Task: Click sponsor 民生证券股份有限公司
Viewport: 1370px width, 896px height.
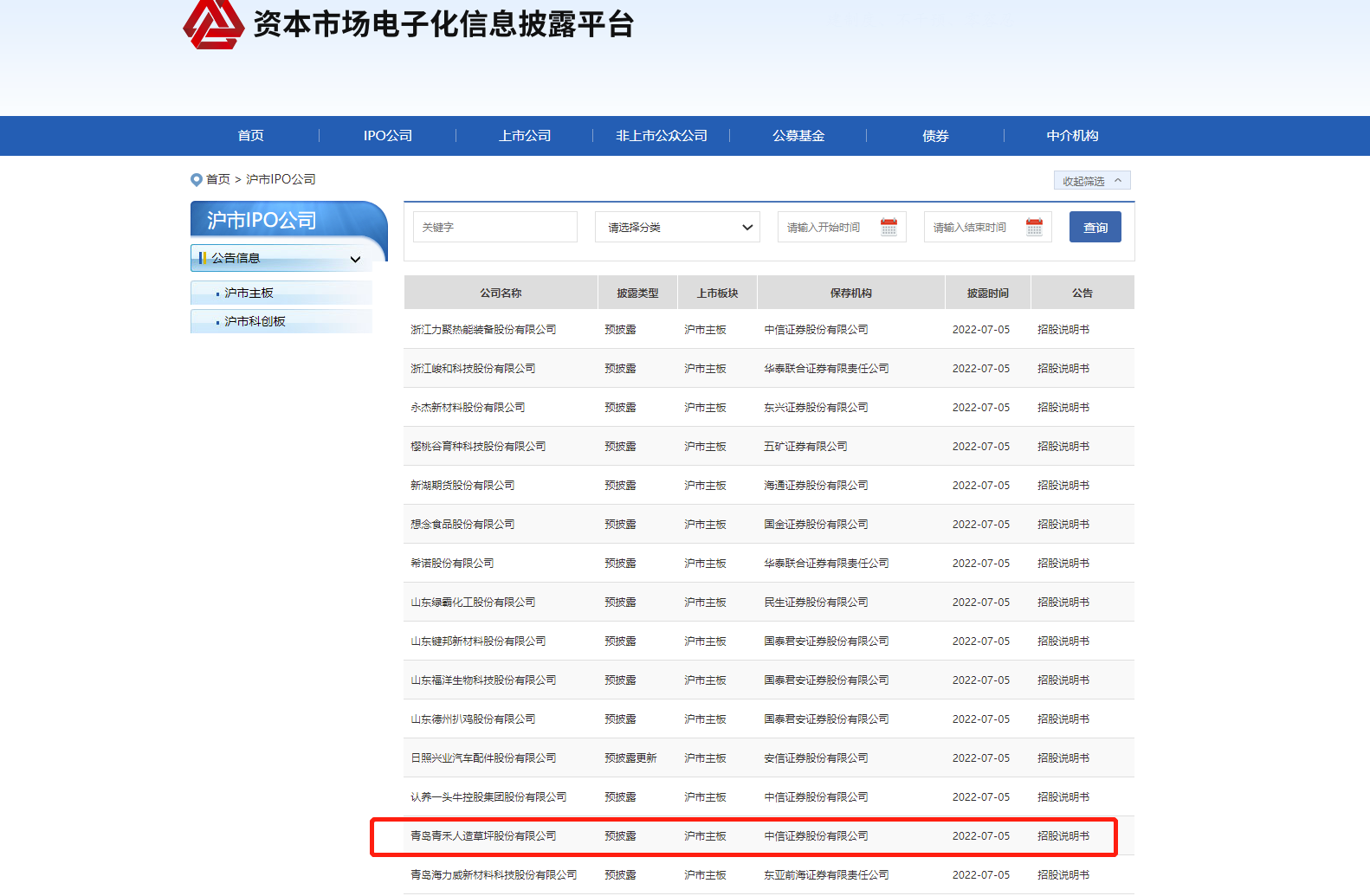Action: pyautogui.click(x=816, y=603)
